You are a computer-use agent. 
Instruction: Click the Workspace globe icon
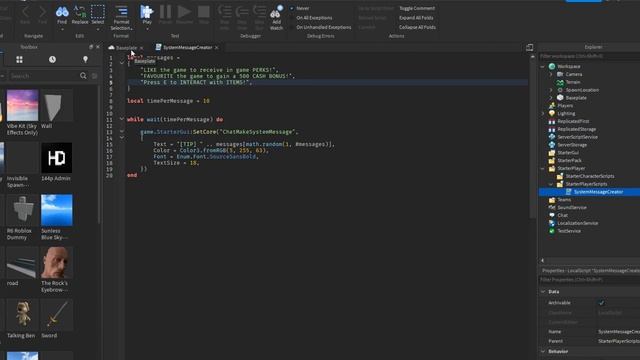click(x=552, y=66)
